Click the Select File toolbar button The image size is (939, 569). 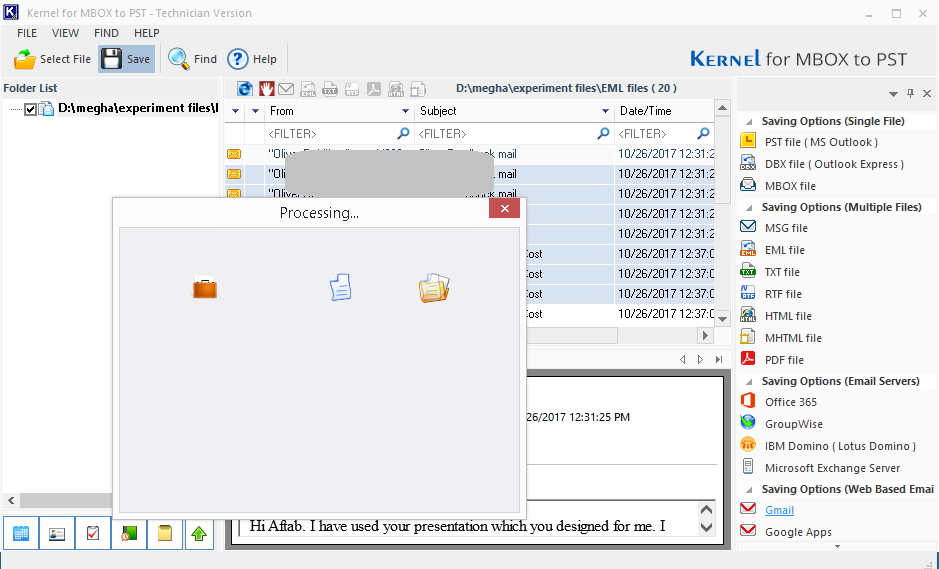[x=52, y=59]
